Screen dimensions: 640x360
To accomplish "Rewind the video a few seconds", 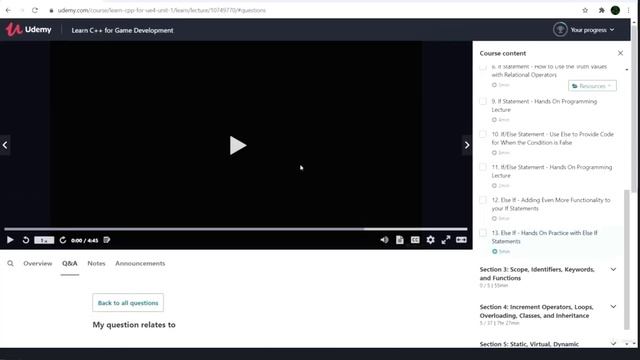I will 26,240.
